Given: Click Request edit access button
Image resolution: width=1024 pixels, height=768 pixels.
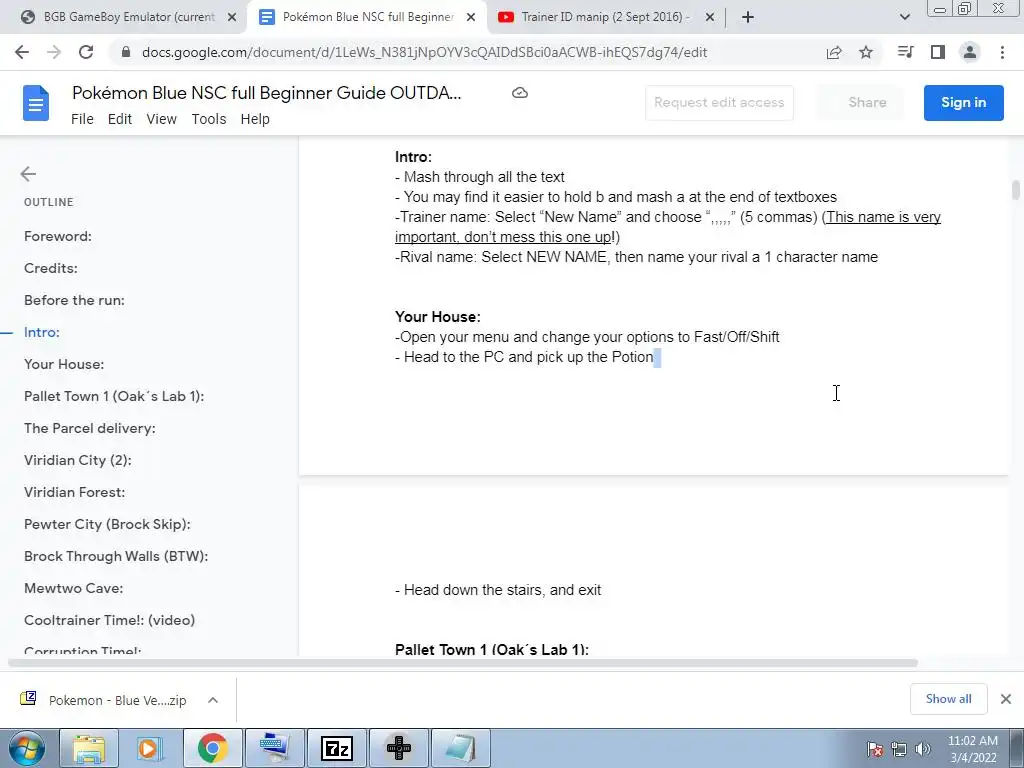Looking at the screenshot, I should click(x=719, y=103).
